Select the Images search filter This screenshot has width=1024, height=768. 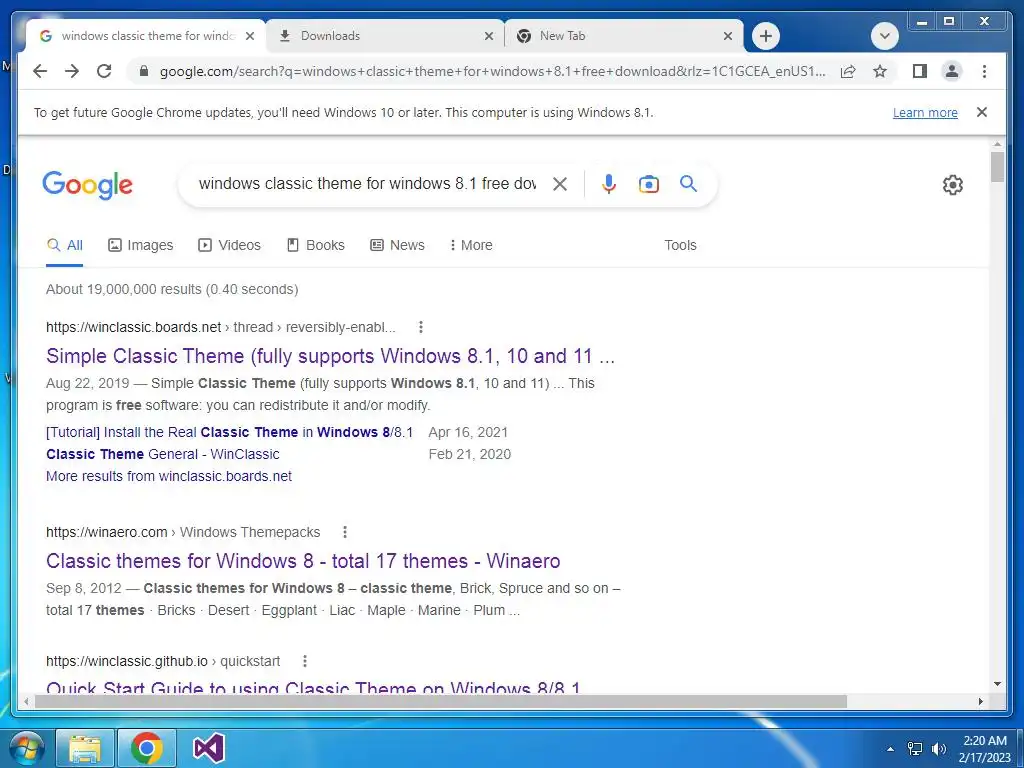(140, 246)
